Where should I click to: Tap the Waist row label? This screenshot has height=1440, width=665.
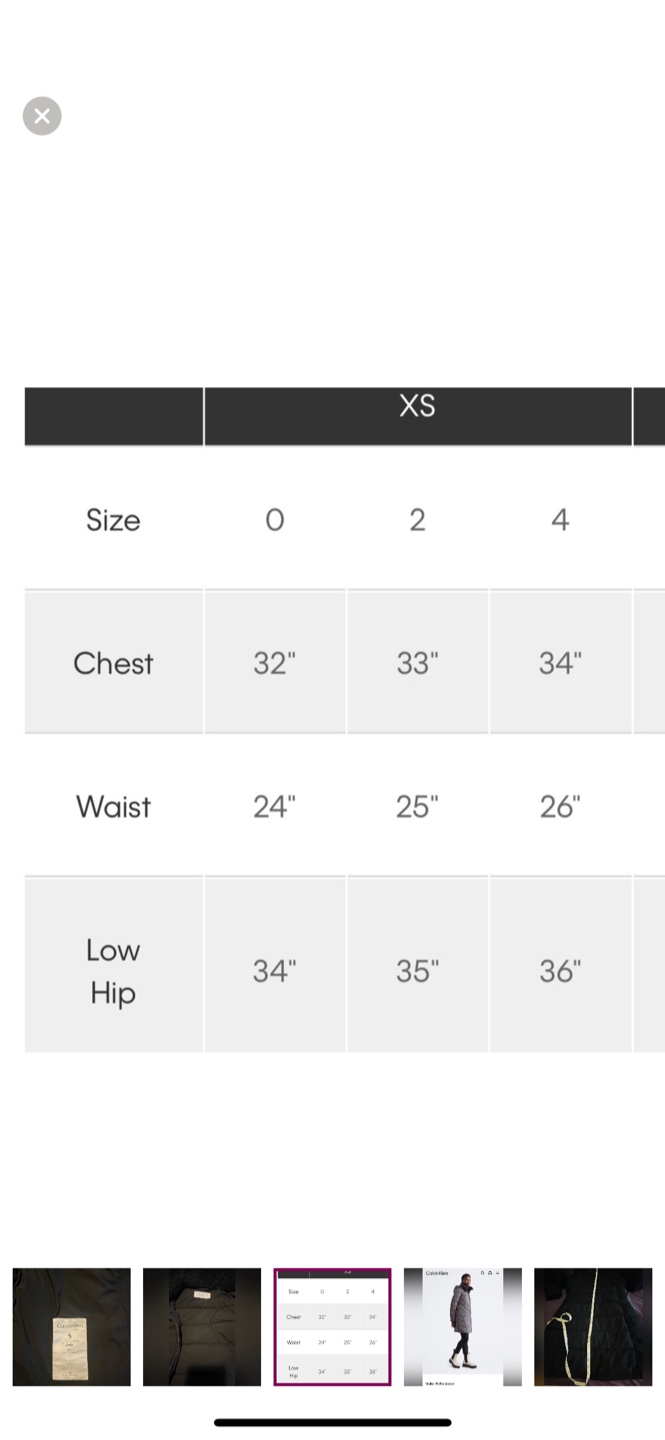pyautogui.click(x=113, y=806)
